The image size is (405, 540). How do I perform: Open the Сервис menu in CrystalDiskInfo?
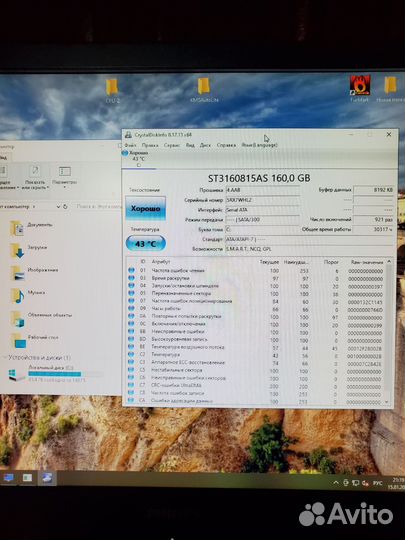[172, 145]
